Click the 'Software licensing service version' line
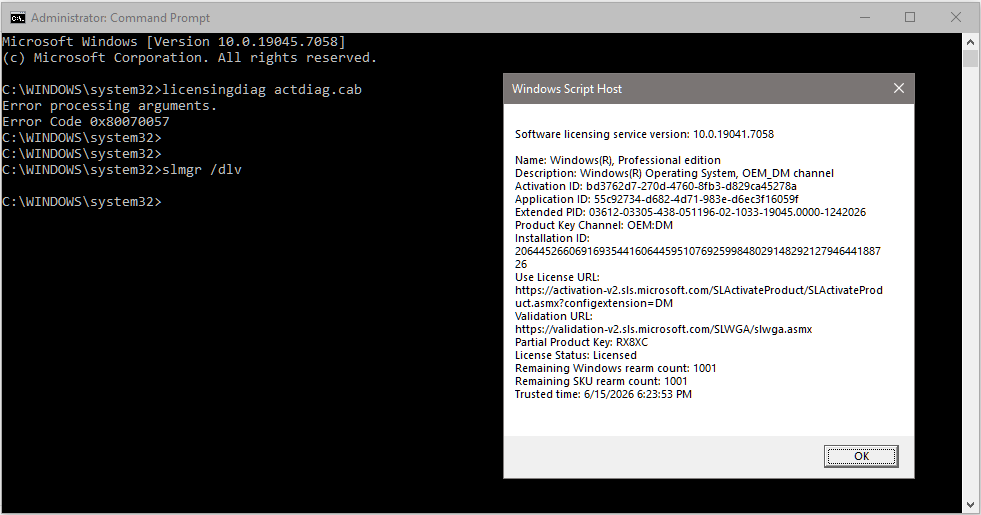981x515 pixels. point(644,134)
